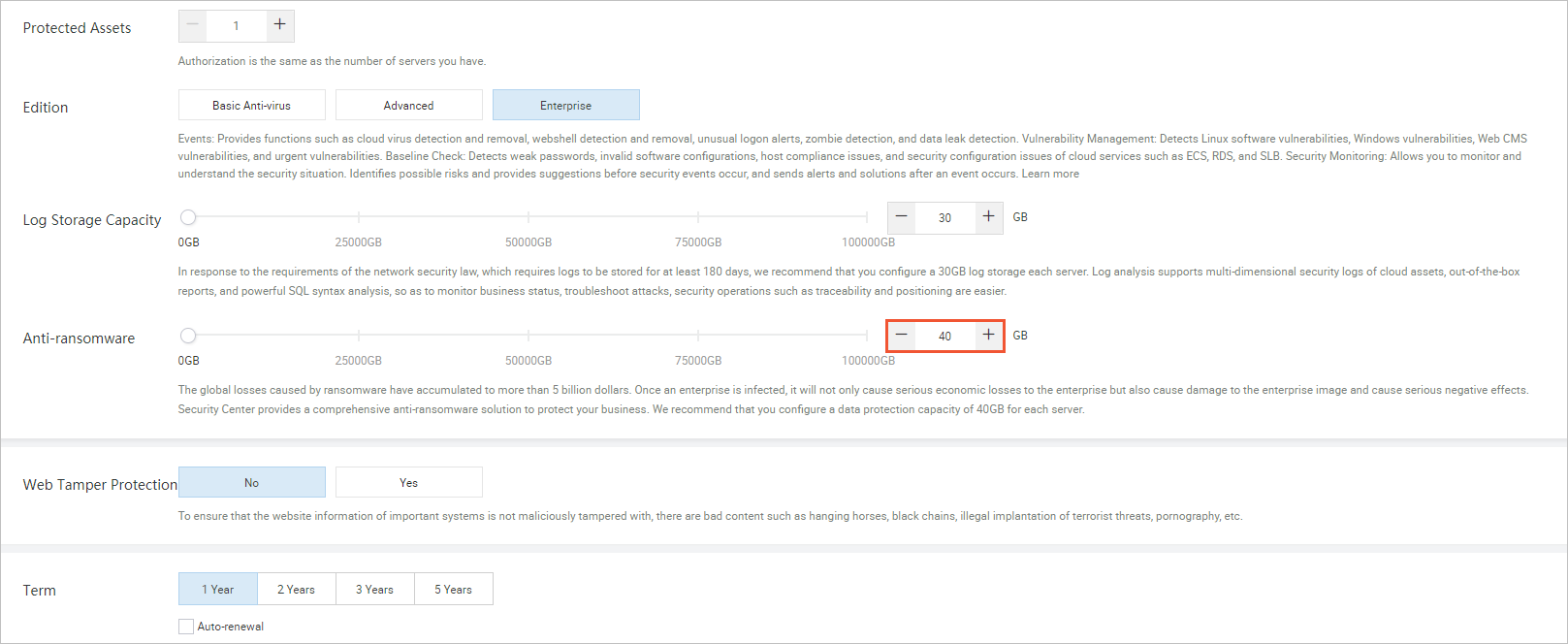Select the Advanced edition

[409, 105]
